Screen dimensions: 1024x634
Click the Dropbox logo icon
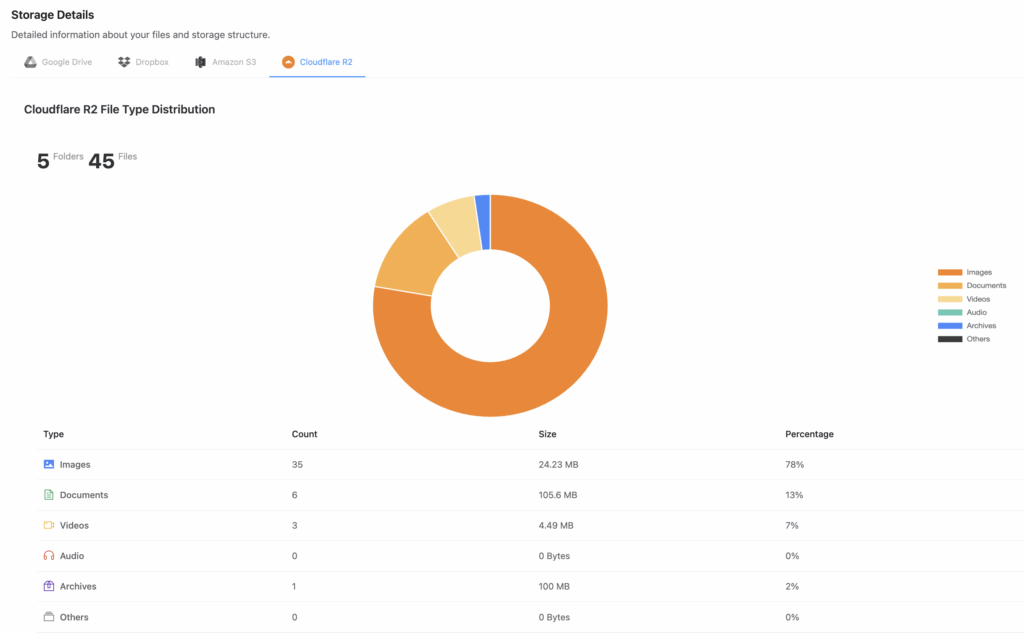(124, 62)
